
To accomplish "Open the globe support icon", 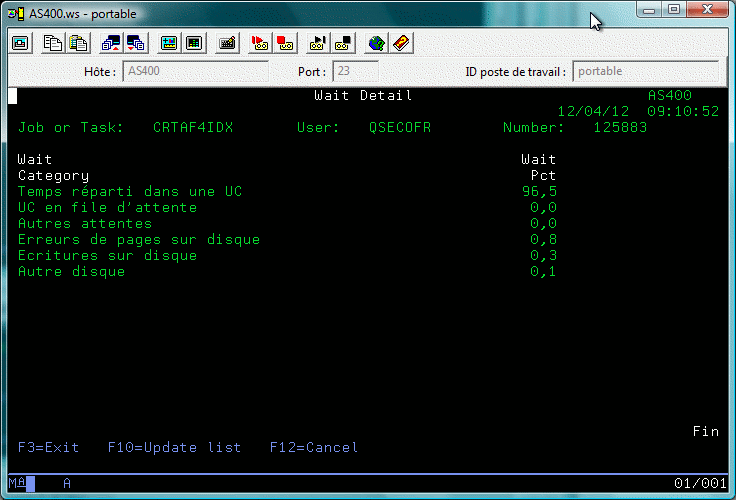I will (376, 43).
